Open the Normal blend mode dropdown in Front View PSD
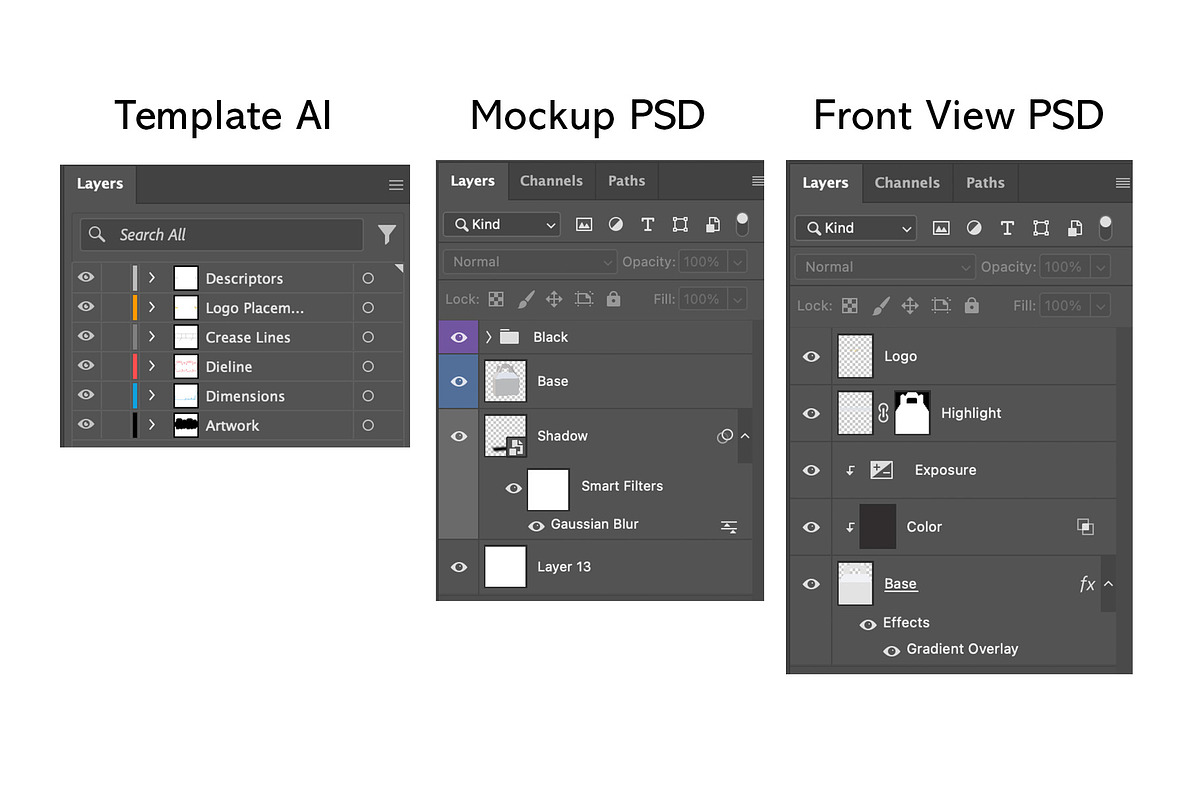The height and width of the screenshot is (800, 1200). pos(885,267)
